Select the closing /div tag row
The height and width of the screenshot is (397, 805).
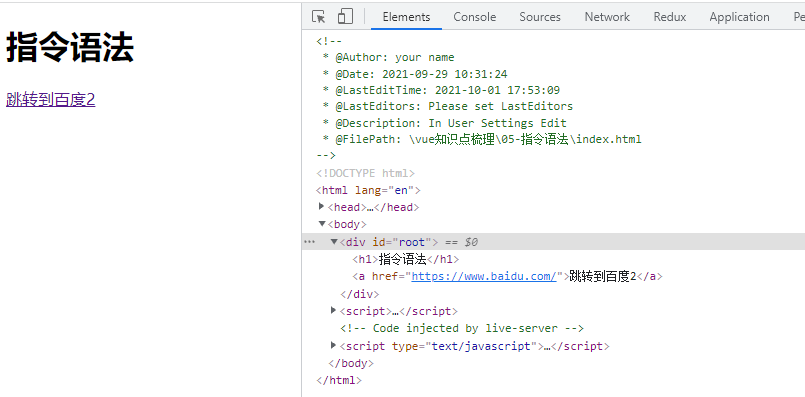point(359,294)
